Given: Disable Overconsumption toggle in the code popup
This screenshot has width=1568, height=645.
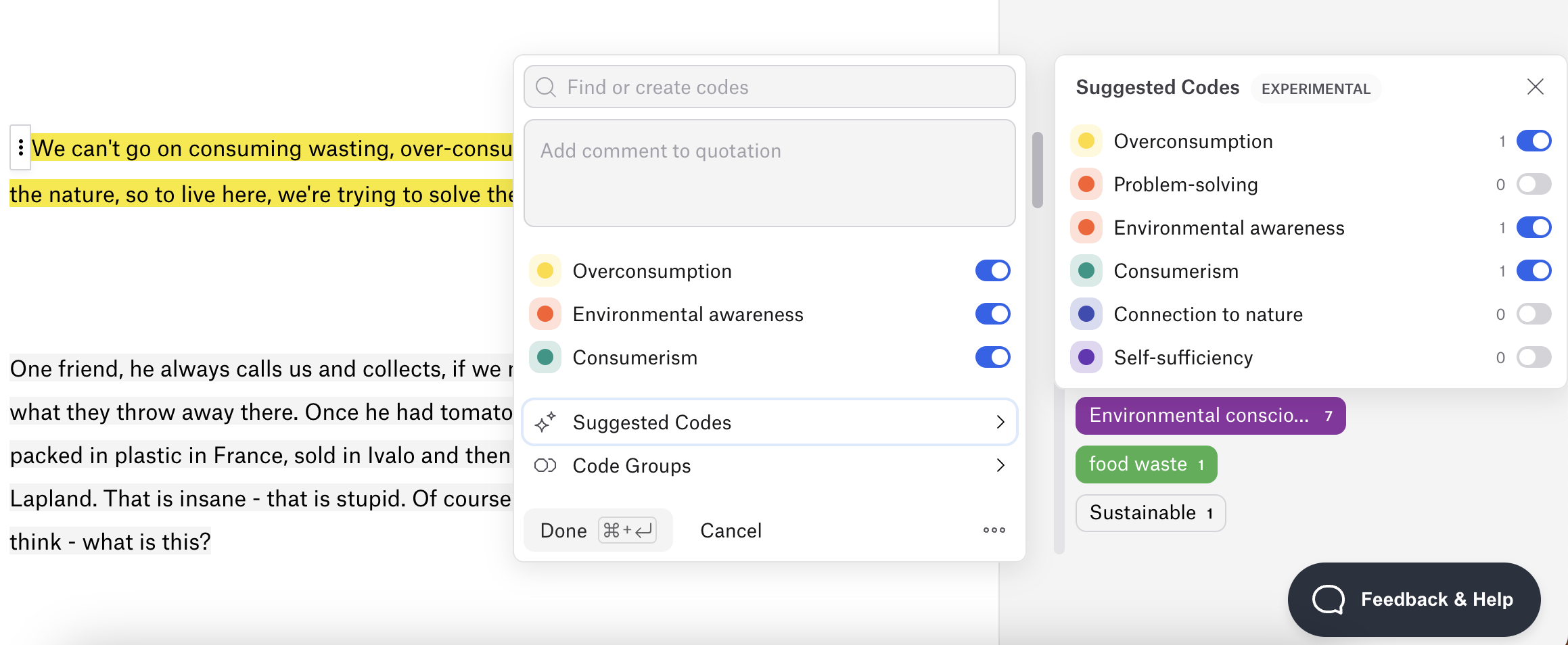Looking at the screenshot, I should [x=992, y=270].
